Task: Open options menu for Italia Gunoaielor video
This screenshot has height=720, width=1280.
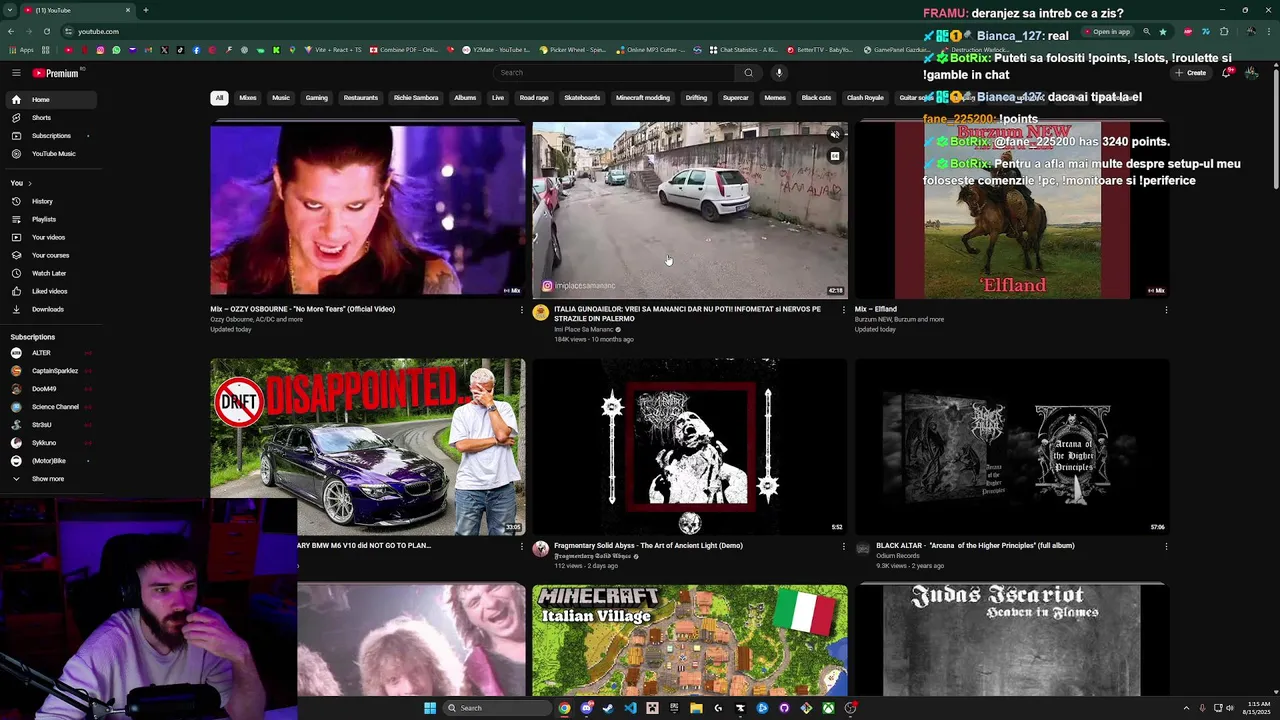Action: click(x=843, y=310)
